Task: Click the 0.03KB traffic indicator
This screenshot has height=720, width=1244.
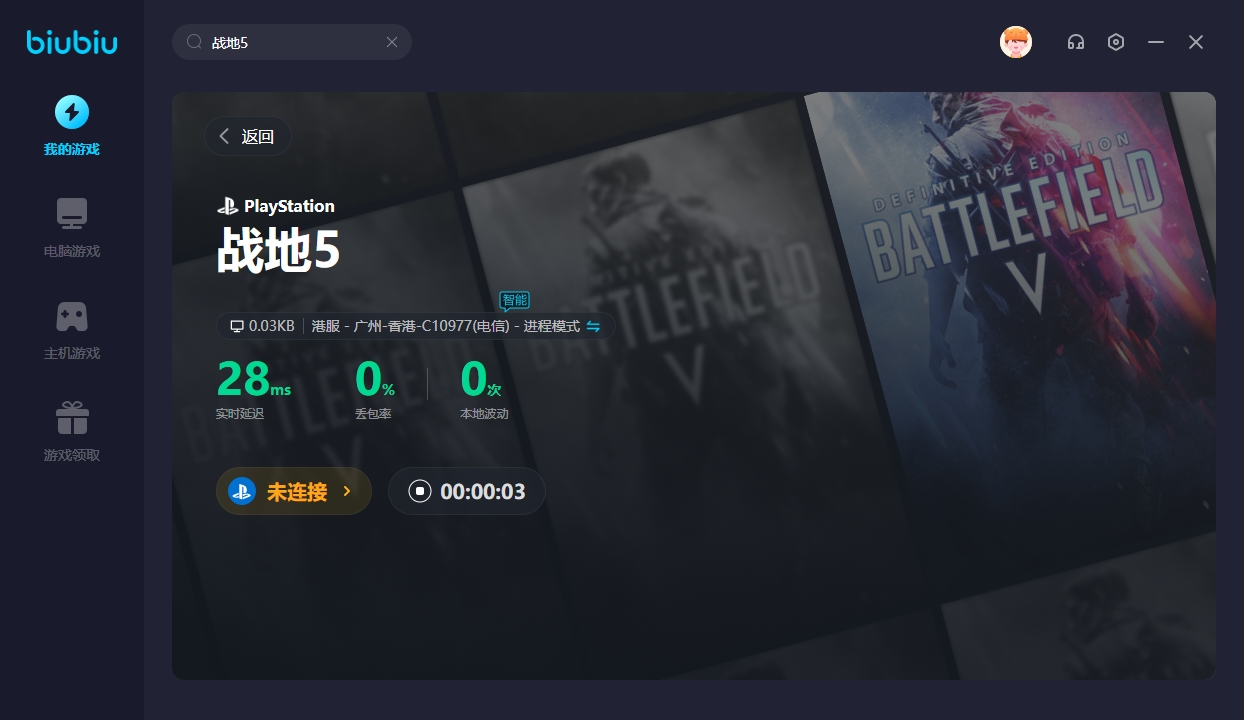Action: (262, 326)
